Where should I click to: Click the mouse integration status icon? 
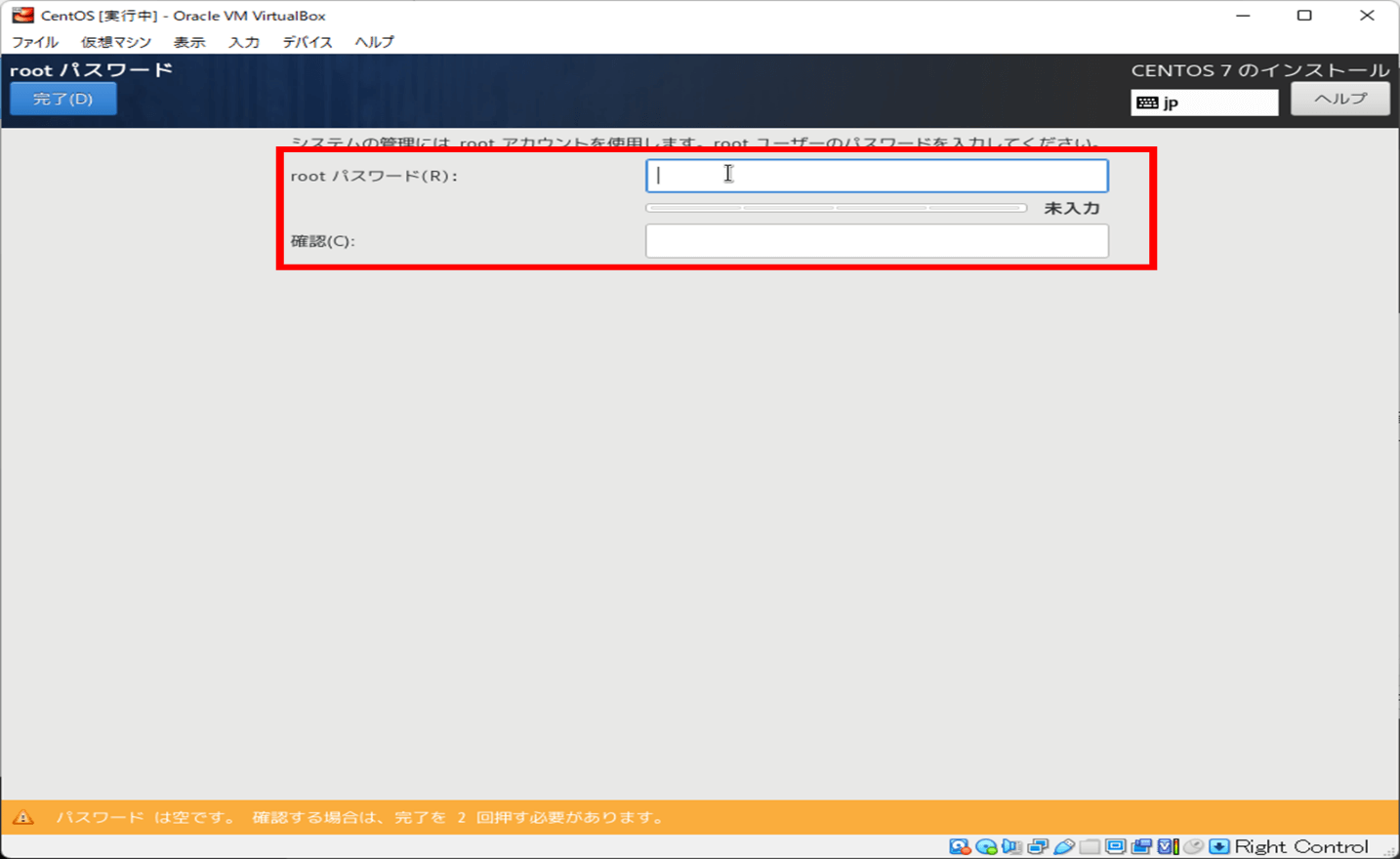click(x=1194, y=846)
